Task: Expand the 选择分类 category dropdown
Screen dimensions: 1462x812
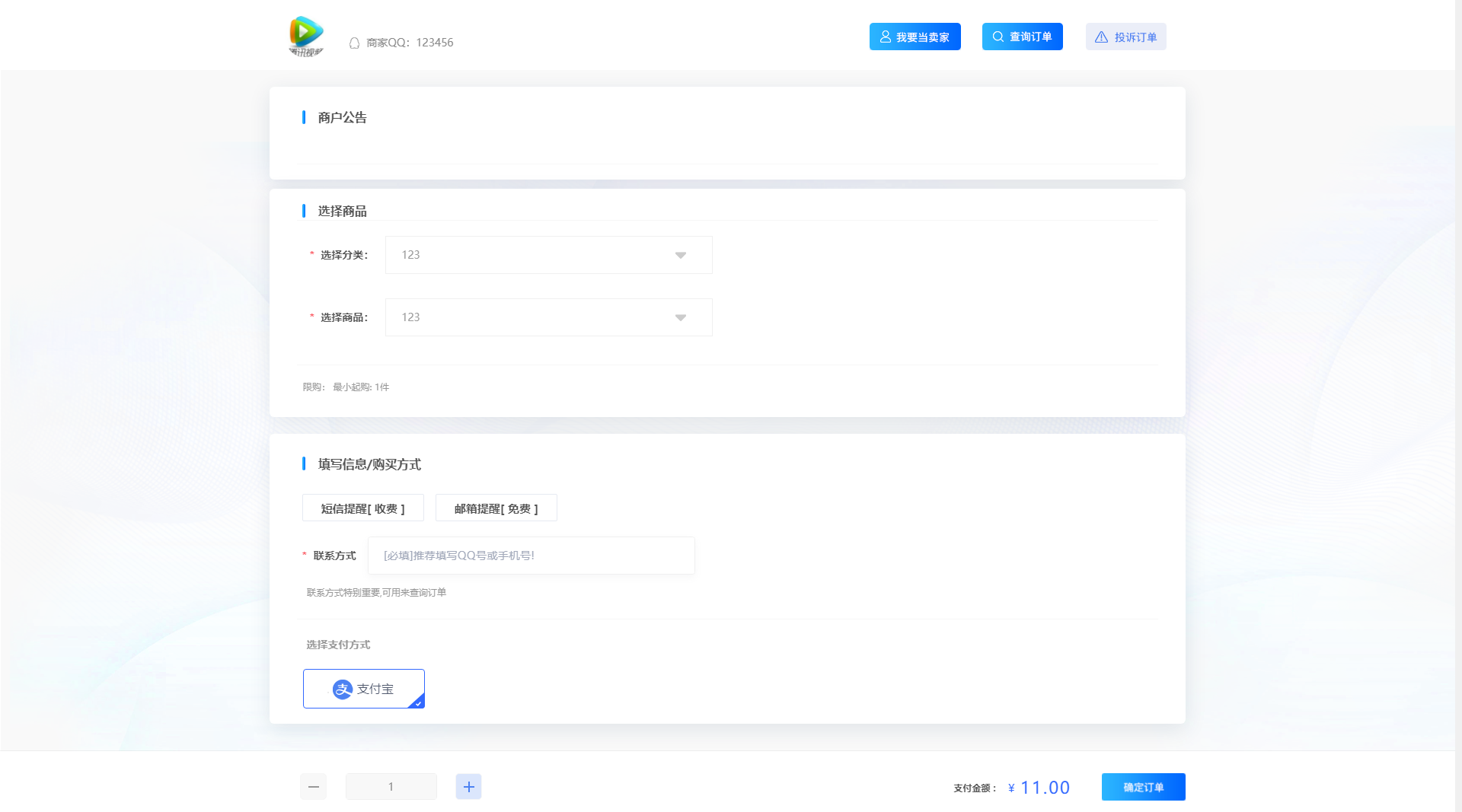Action: point(549,255)
